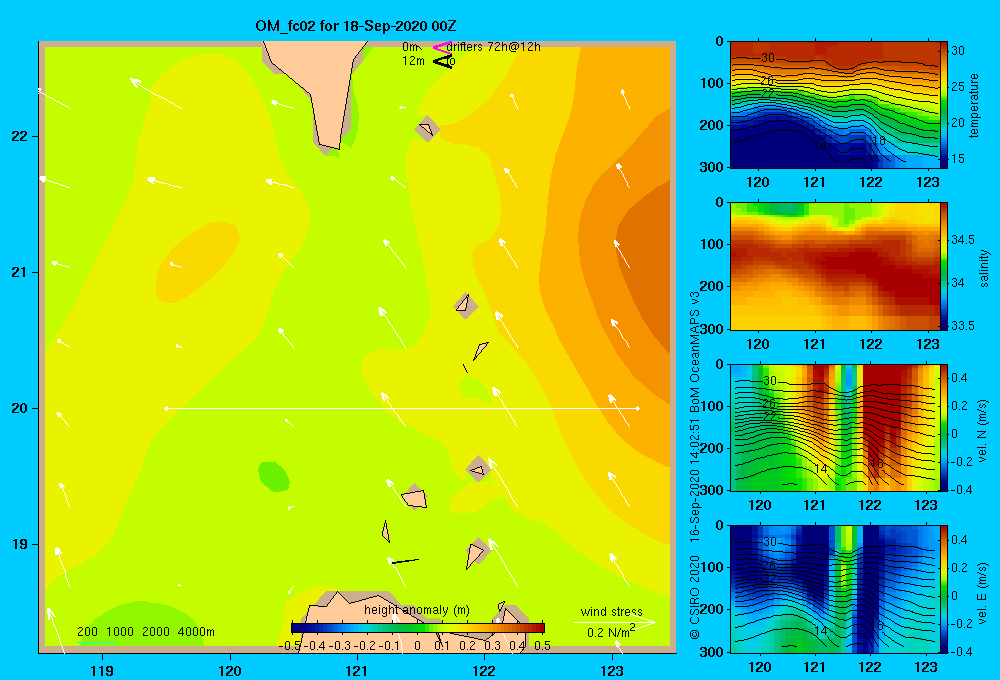This screenshot has height=680, width=1000.
Task: Click the '1000' bathymetry depth label
Action: pos(119,632)
